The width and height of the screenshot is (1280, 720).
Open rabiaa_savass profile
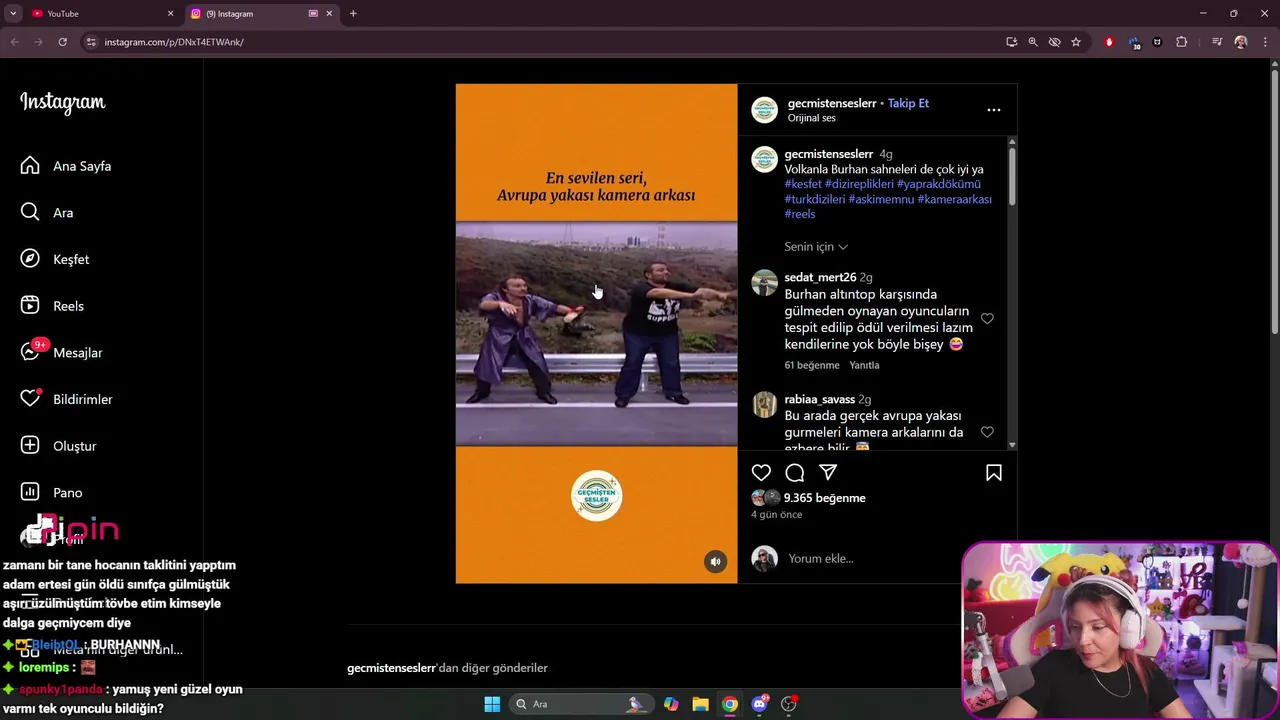[819, 399]
